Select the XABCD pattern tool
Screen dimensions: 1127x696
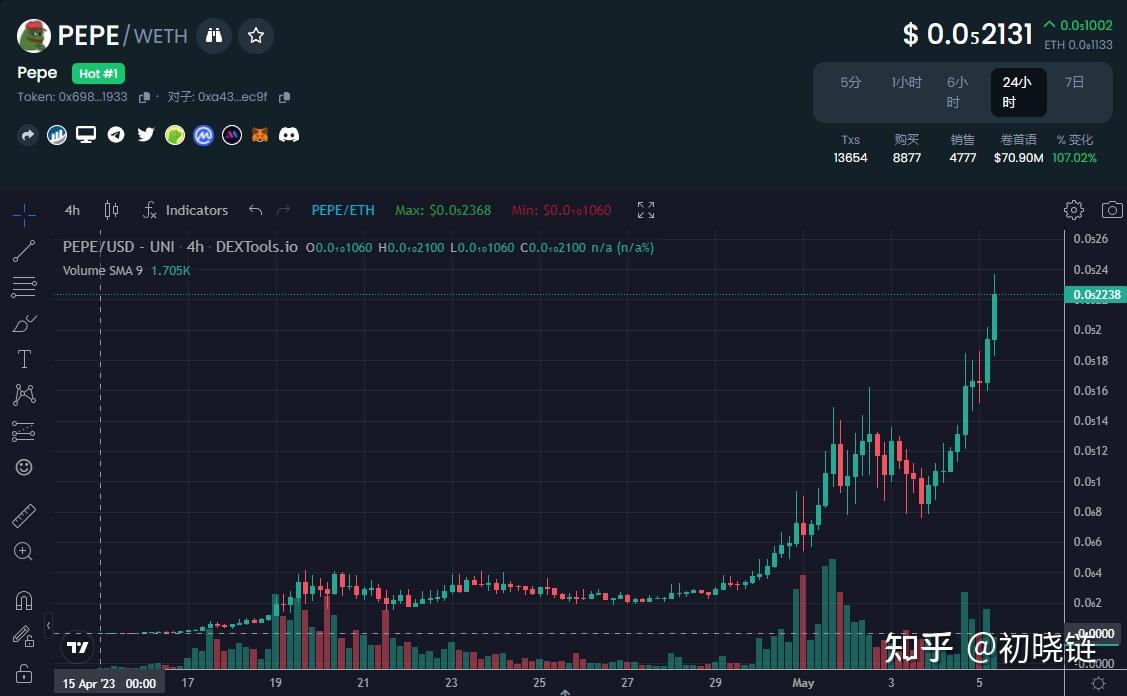[x=24, y=395]
